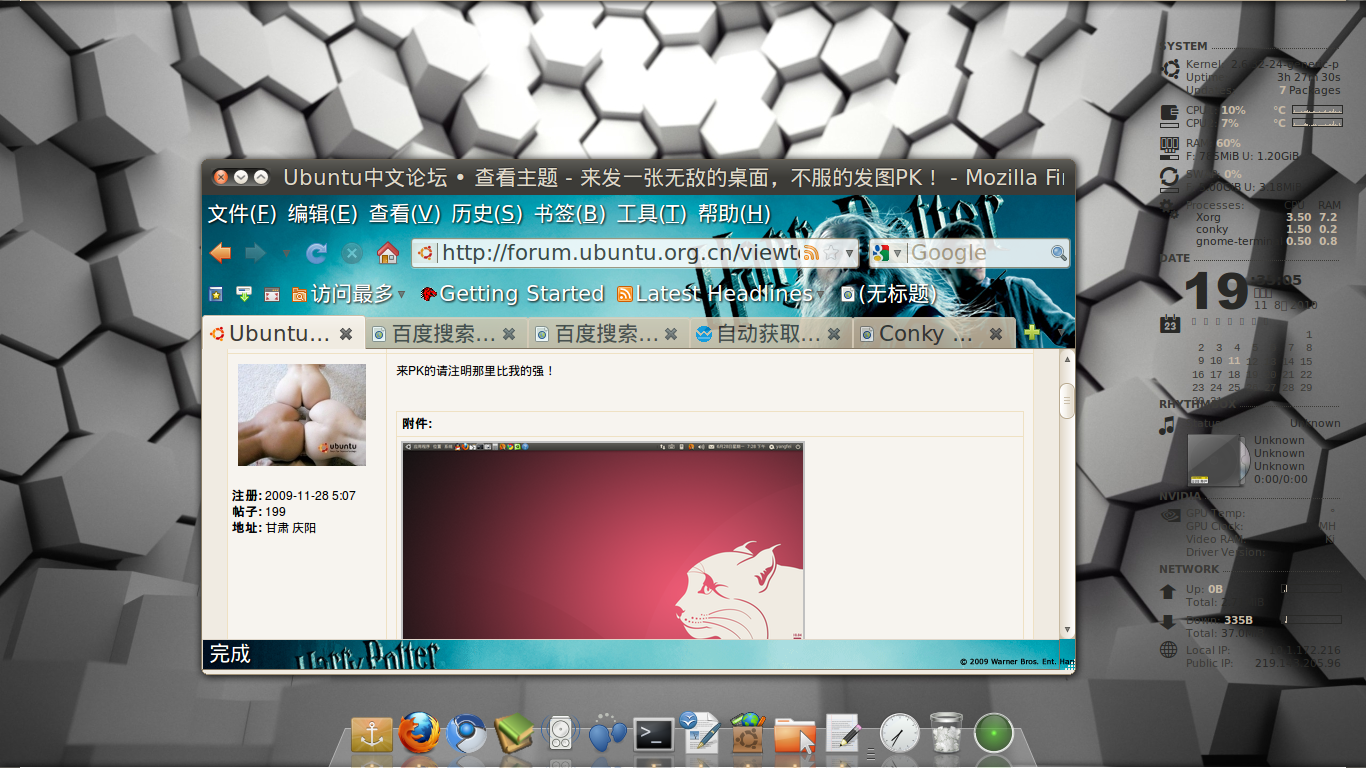Click the clock icon in the dock

click(x=899, y=734)
